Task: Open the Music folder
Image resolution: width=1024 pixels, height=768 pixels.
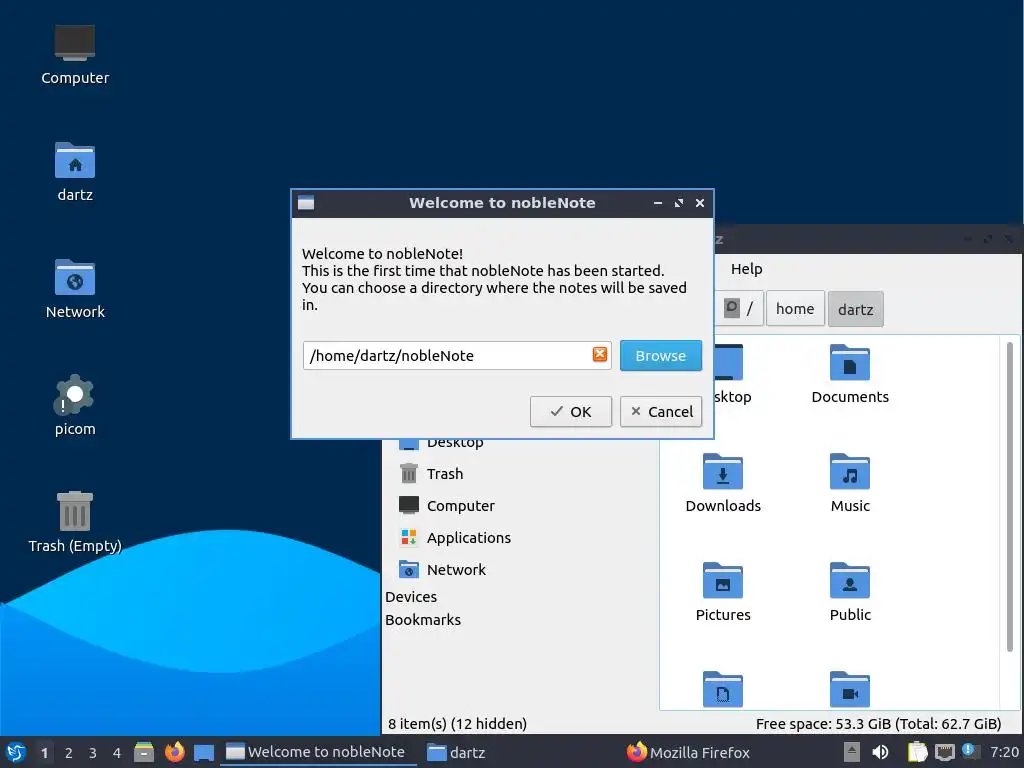Action: [x=850, y=483]
